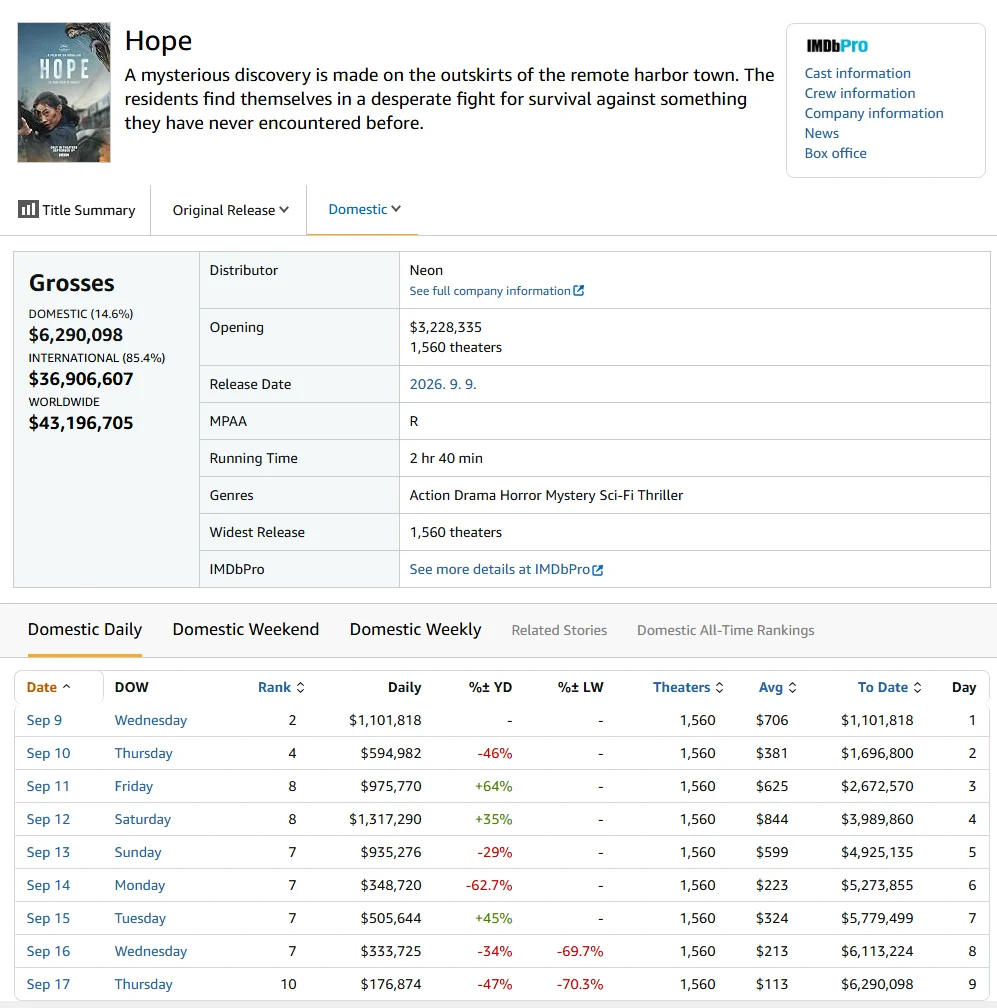Viewport: 997px width, 1008px height.
Task: Expand the Original Release dropdown
Action: pos(230,210)
